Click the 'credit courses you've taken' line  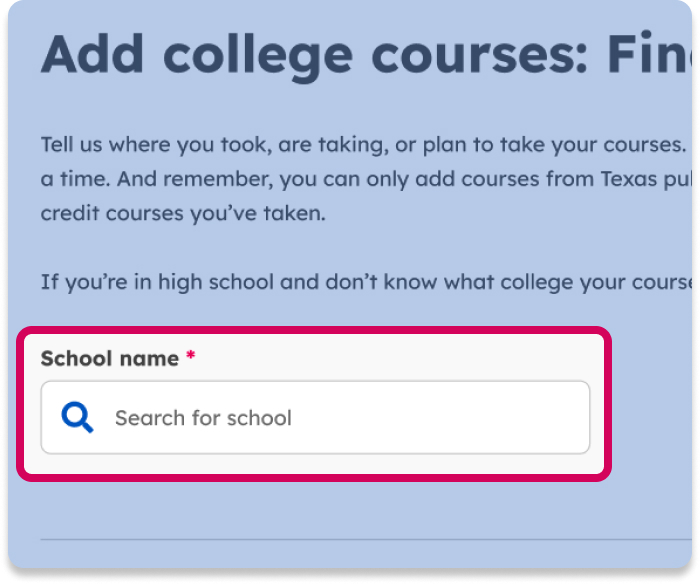pyautogui.click(x=183, y=214)
